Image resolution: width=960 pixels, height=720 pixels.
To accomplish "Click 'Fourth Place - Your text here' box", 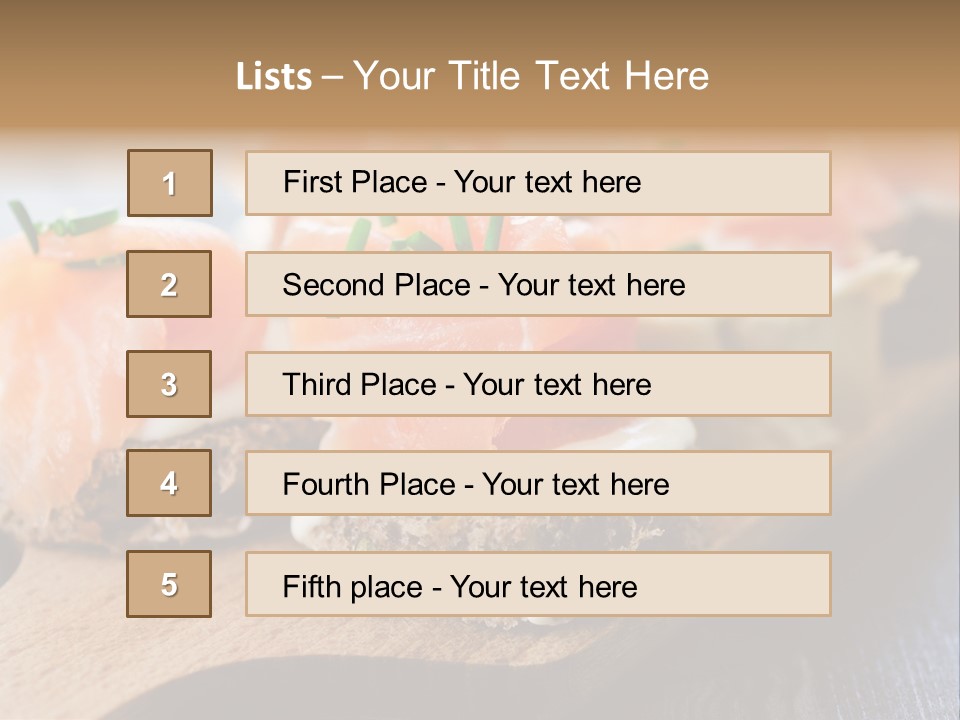I will click(538, 484).
